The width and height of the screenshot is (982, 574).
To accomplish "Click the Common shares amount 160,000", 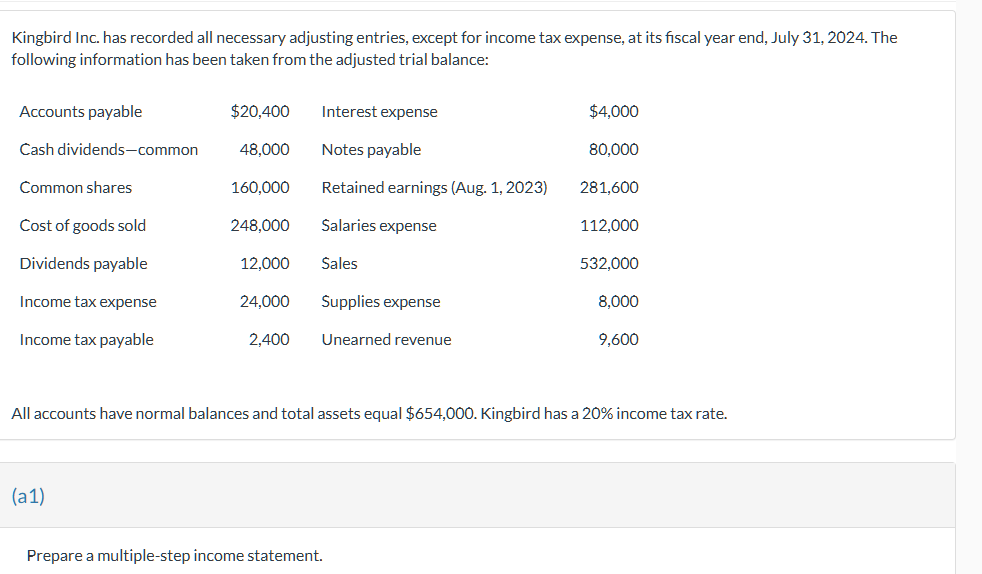I will click(260, 188).
